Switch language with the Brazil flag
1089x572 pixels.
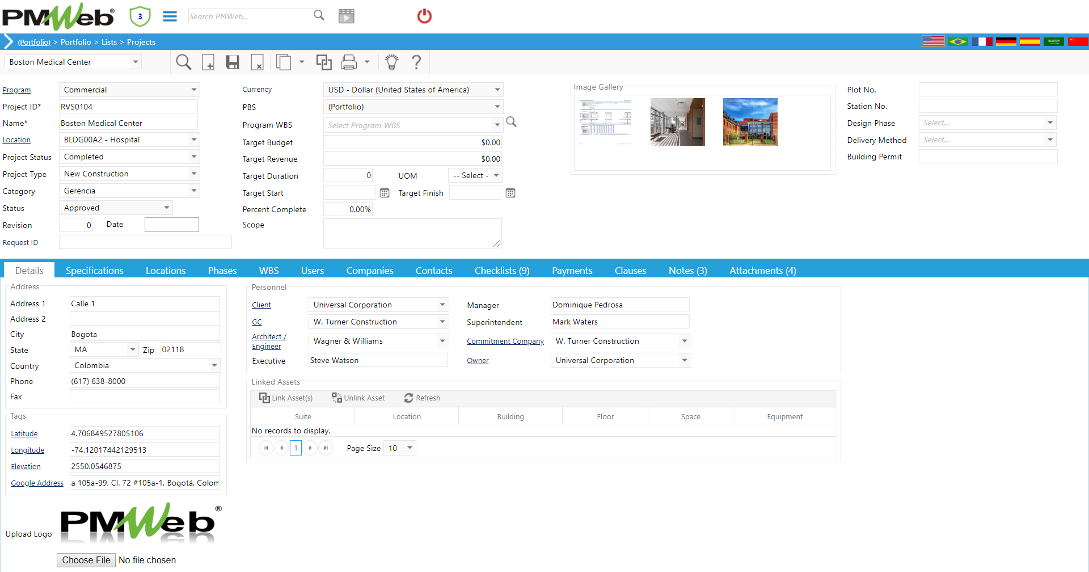click(x=958, y=42)
